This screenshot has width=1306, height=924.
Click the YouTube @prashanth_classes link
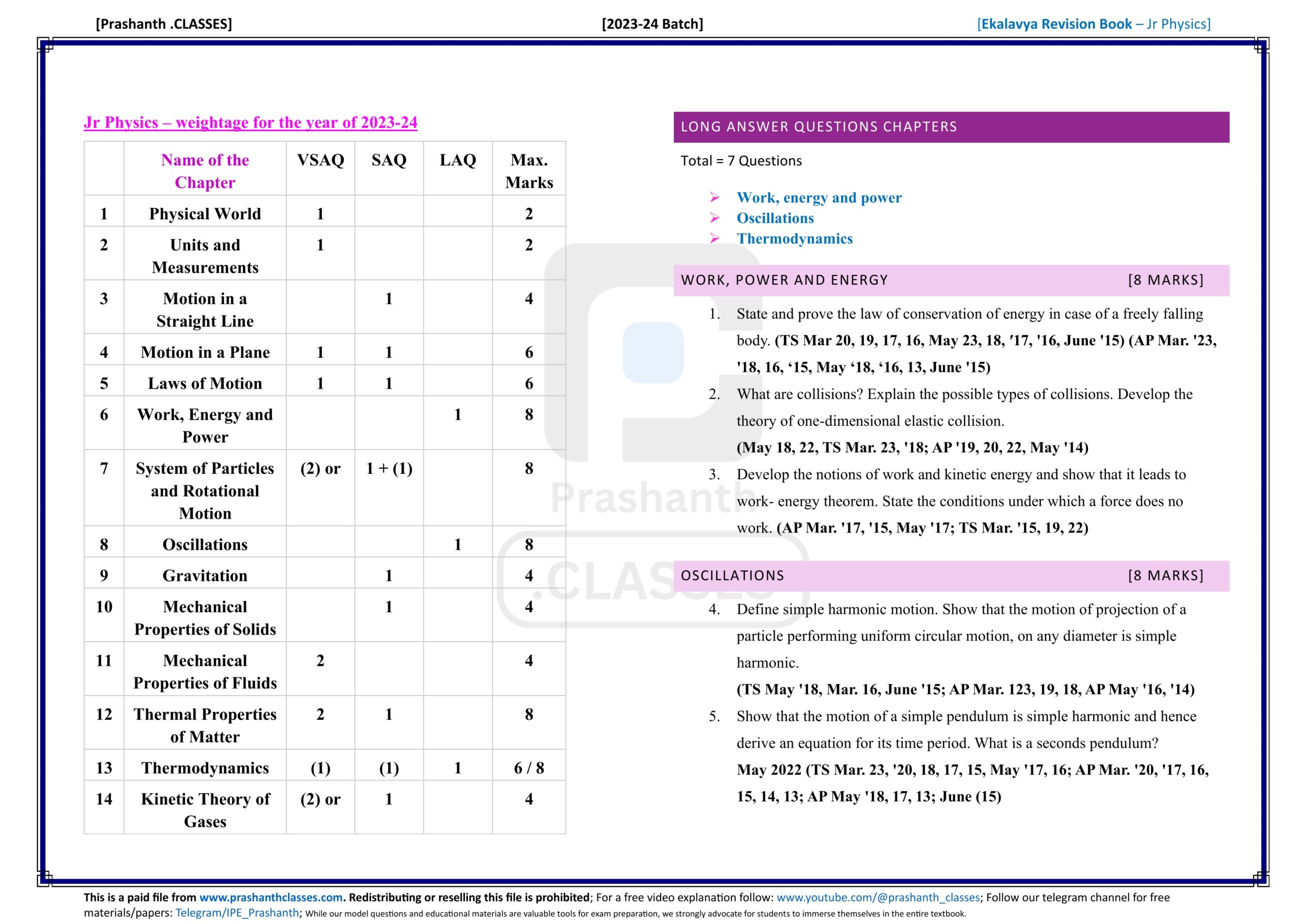coord(877,897)
